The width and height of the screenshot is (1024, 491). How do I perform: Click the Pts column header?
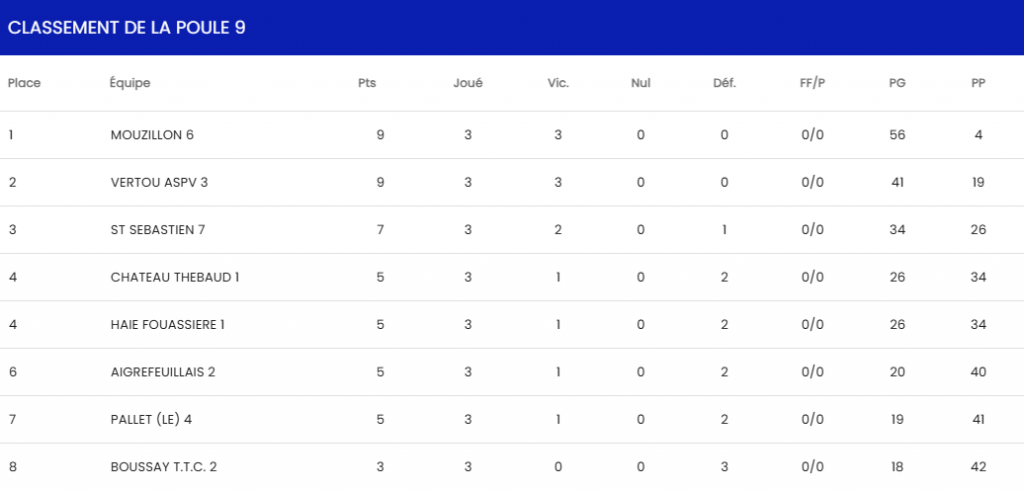[x=367, y=83]
